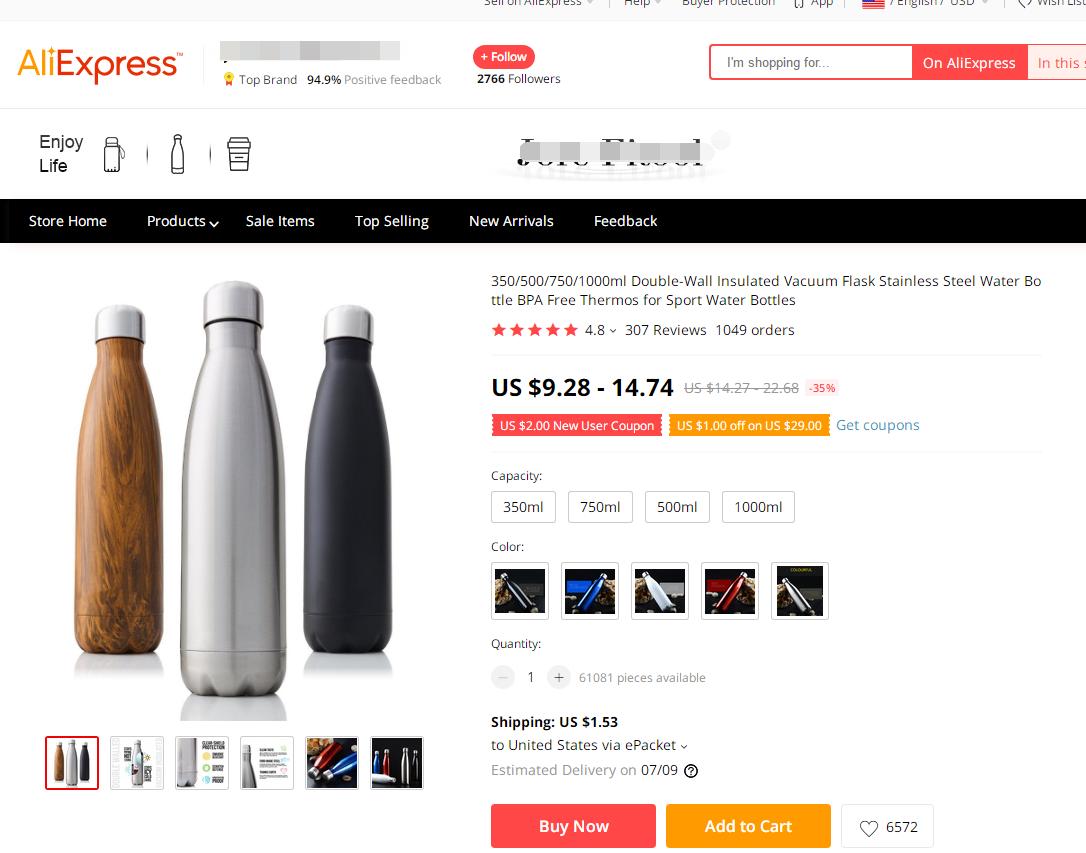Viewport: 1086px width, 853px height.
Task: Click the help icon beside Estimated Delivery
Action: click(x=691, y=771)
